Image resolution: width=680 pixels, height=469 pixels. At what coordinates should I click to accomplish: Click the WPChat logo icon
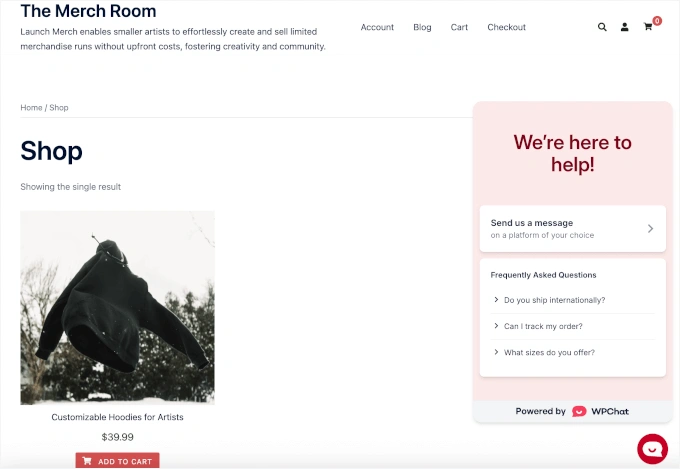click(x=579, y=411)
